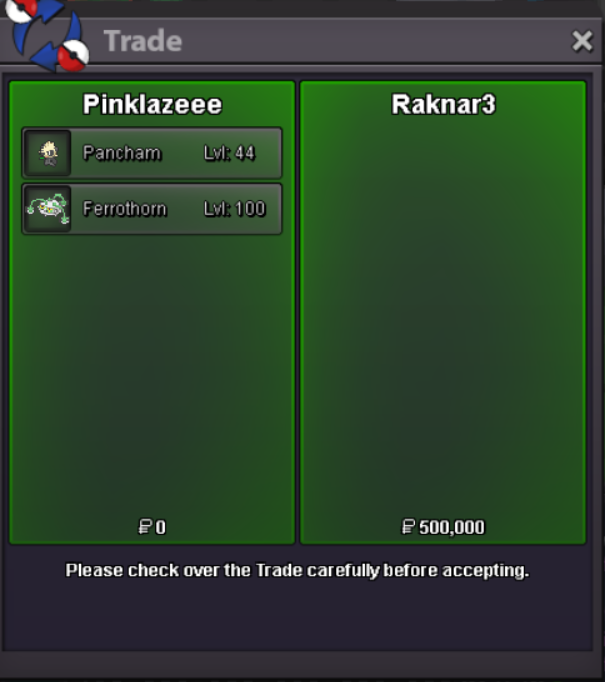Click the Pinklazeee player name
This screenshot has width=605, height=682.
(x=152, y=104)
